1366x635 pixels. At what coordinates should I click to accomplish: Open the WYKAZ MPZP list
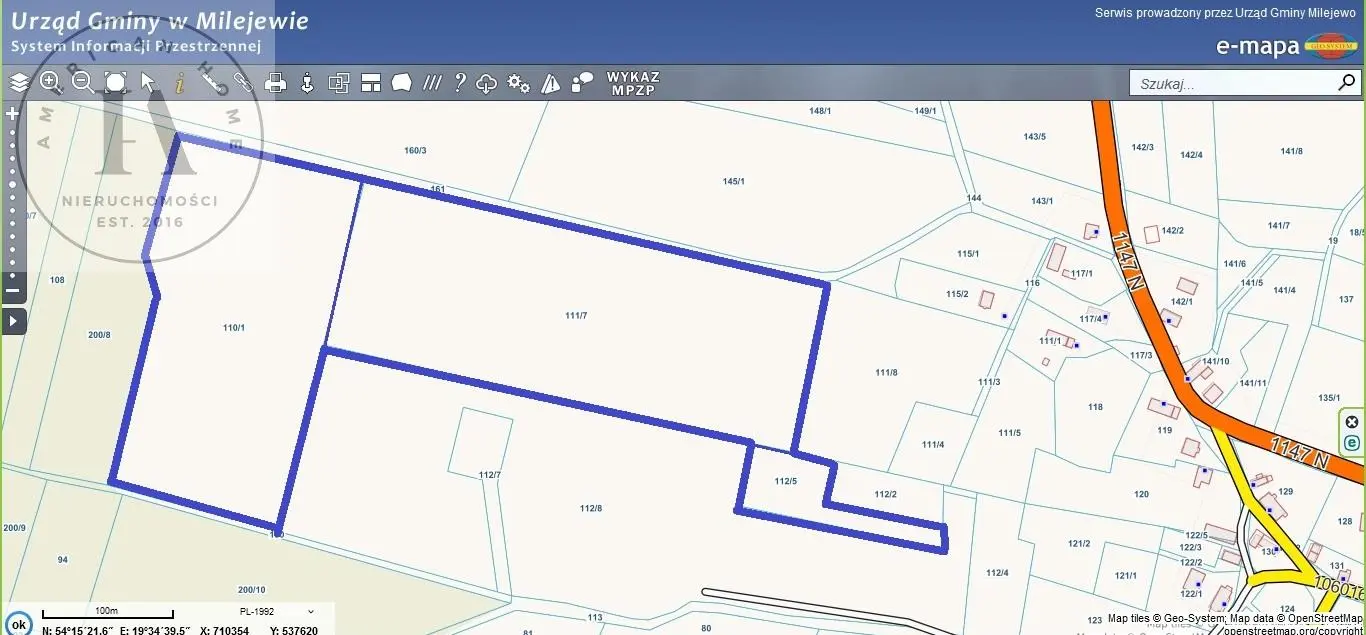pos(633,83)
